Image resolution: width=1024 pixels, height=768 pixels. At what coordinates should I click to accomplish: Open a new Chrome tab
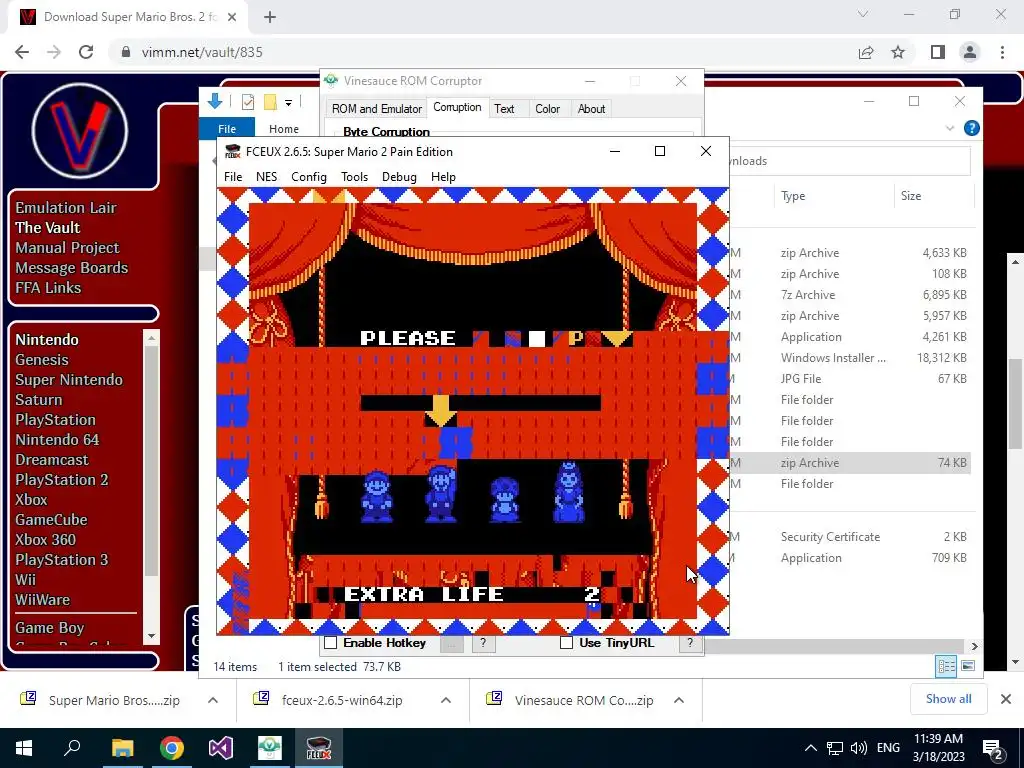[270, 18]
